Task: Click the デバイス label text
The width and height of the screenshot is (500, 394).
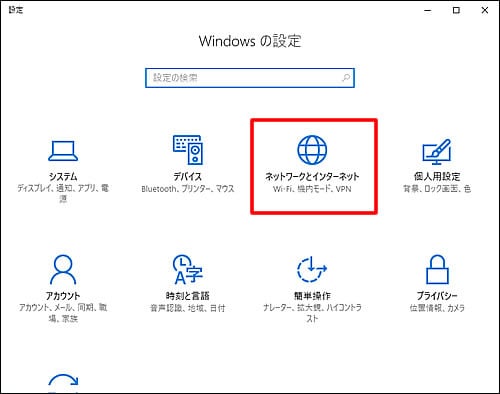Action: coord(187,176)
